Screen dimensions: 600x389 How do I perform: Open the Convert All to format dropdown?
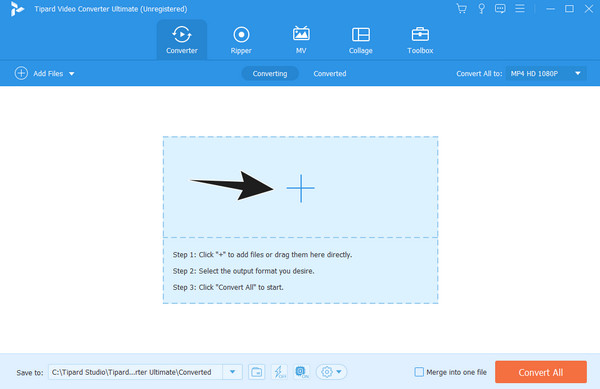(x=546, y=73)
